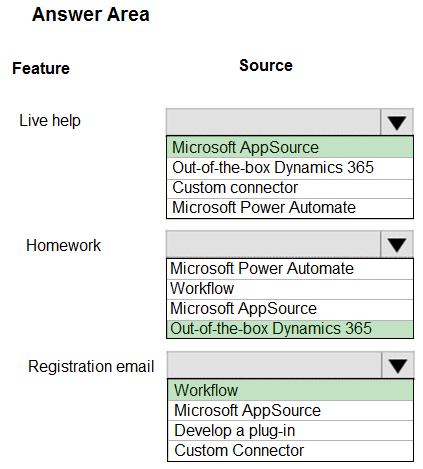Click the Live help combo box field
This screenshot has width=423, height=469.
click(x=273, y=122)
